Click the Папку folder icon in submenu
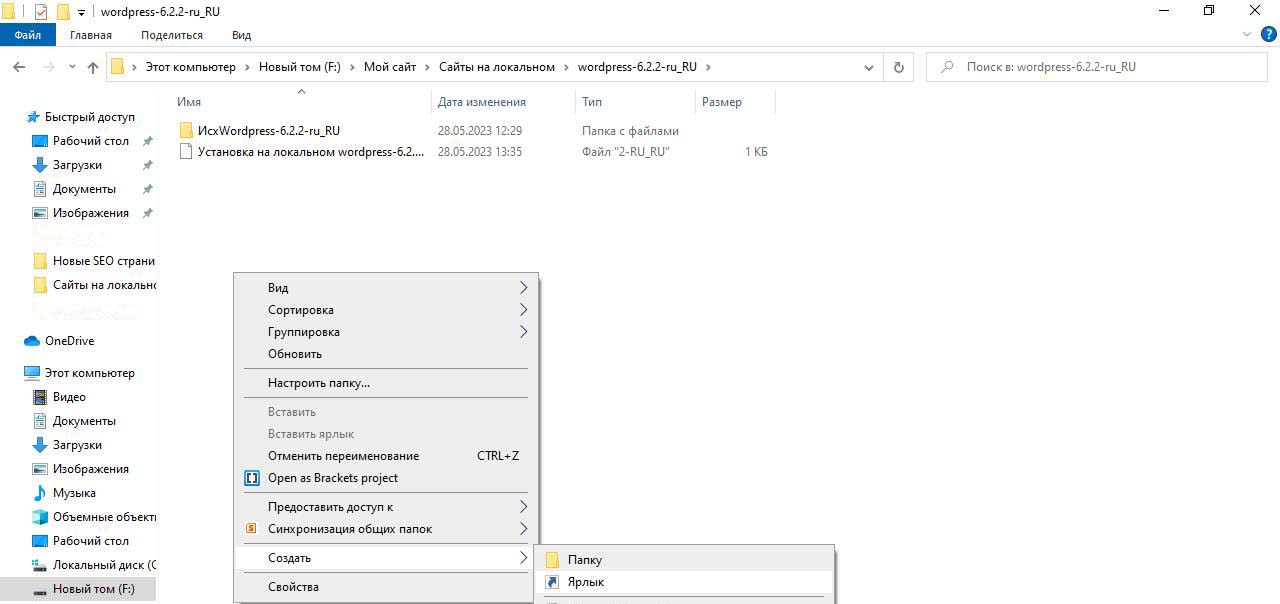This screenshot has width=1280, height=604. pos(552,560)
